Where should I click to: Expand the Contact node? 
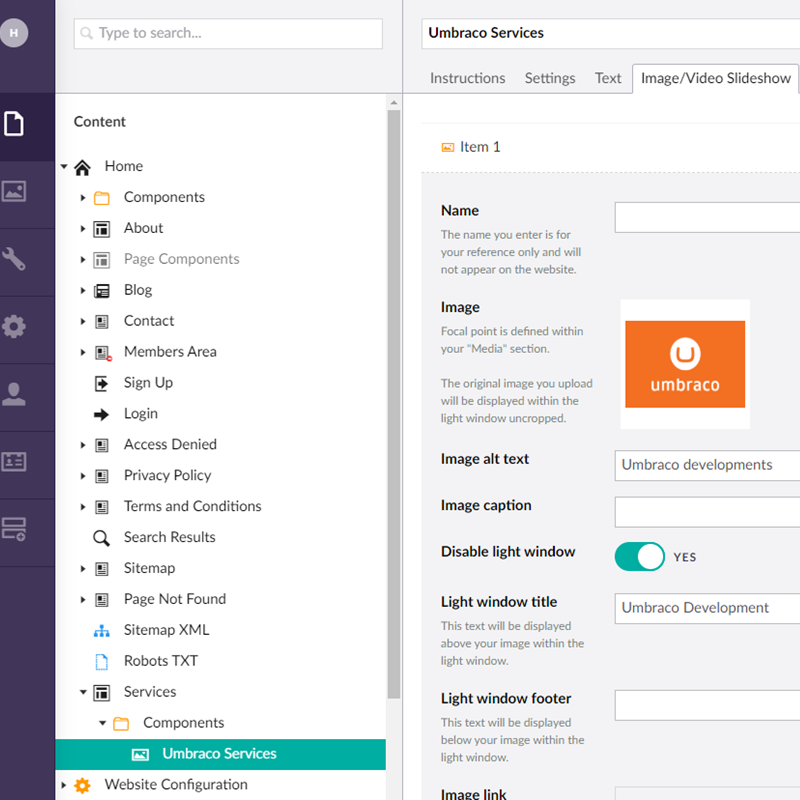coord(83,321)
